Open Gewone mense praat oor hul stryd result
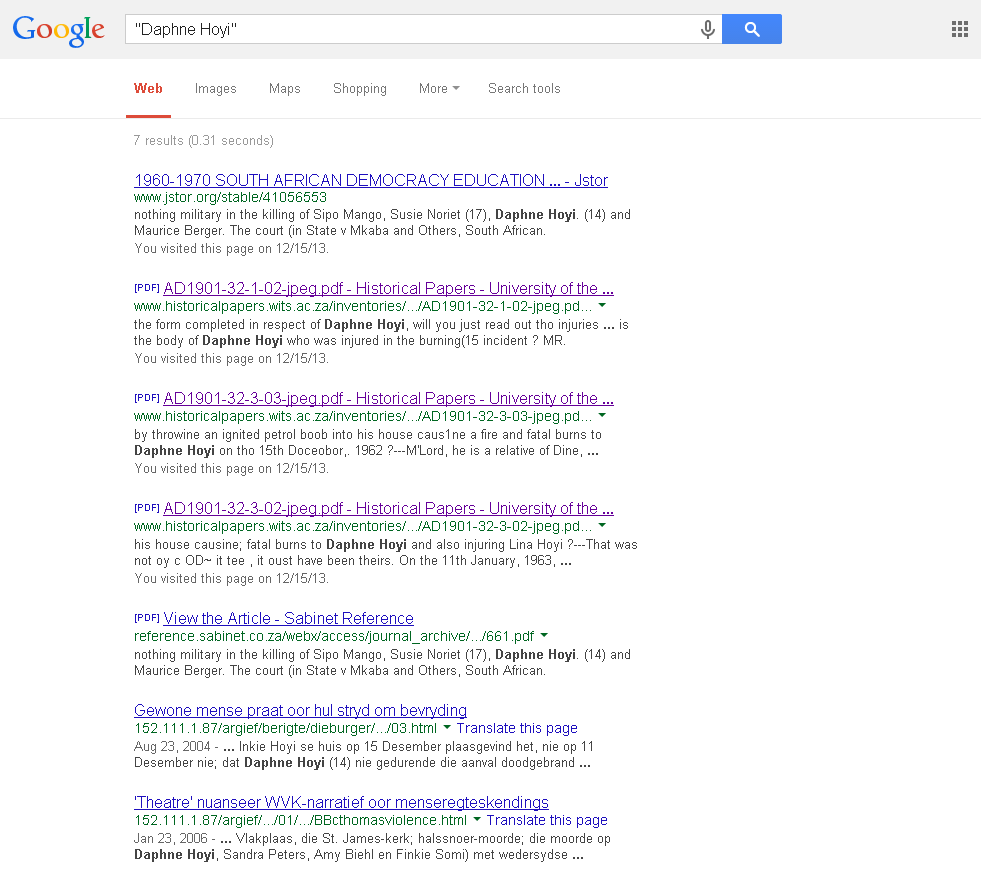 pyautogui.click(x=300, y=711)
